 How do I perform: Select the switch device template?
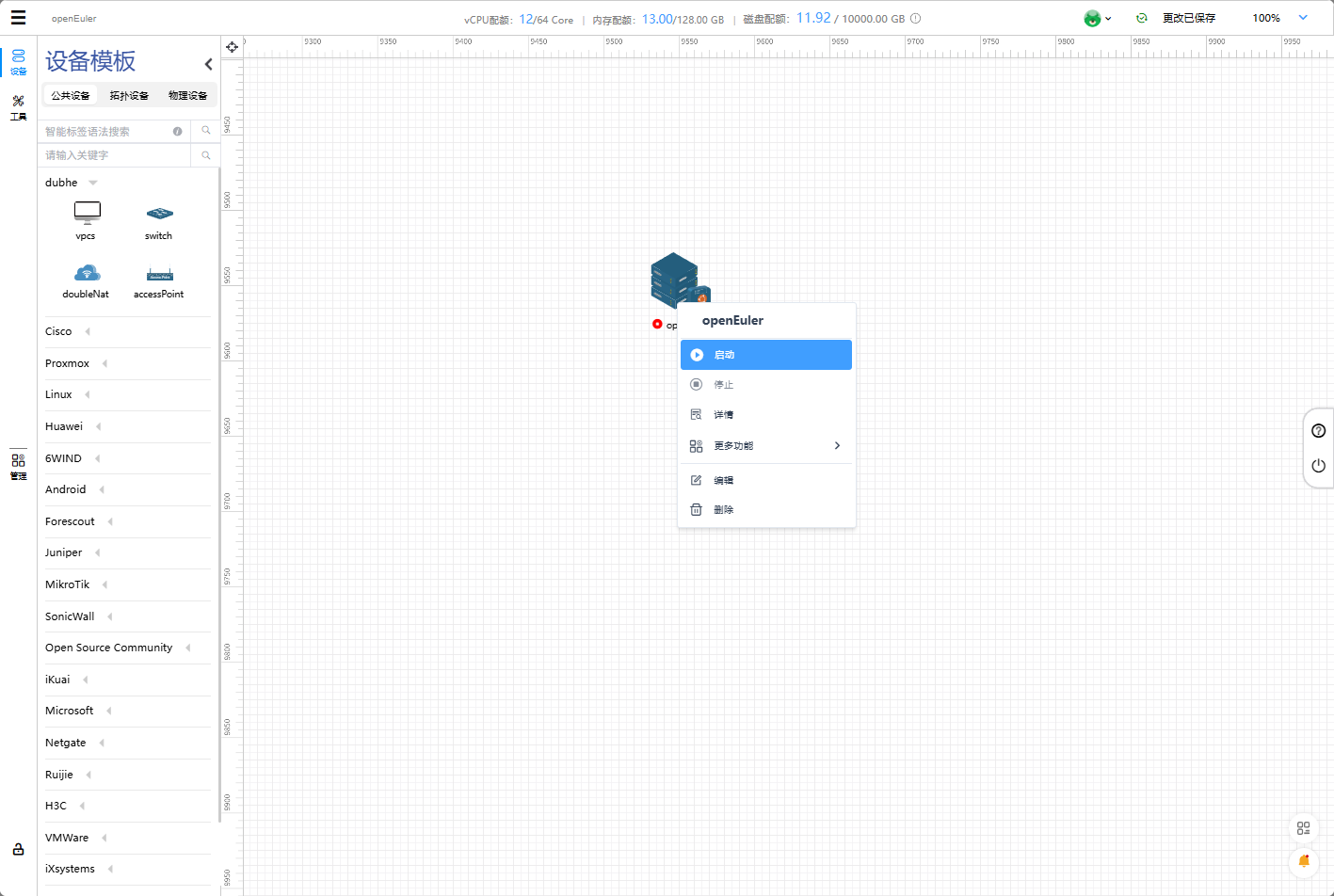point(159,223)
